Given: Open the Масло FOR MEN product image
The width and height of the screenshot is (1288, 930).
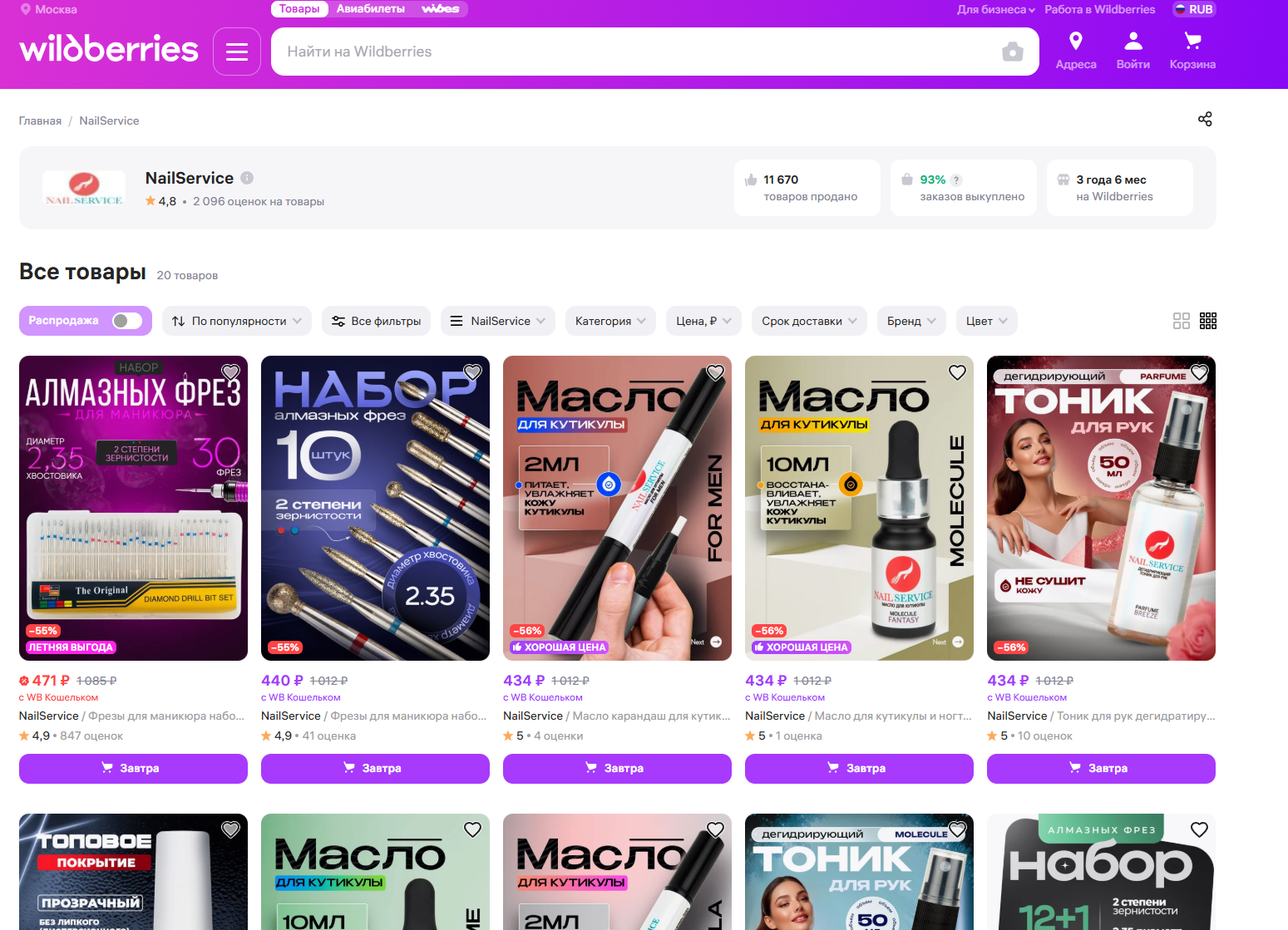Looking at the screenshot, I should coord(617,508).
